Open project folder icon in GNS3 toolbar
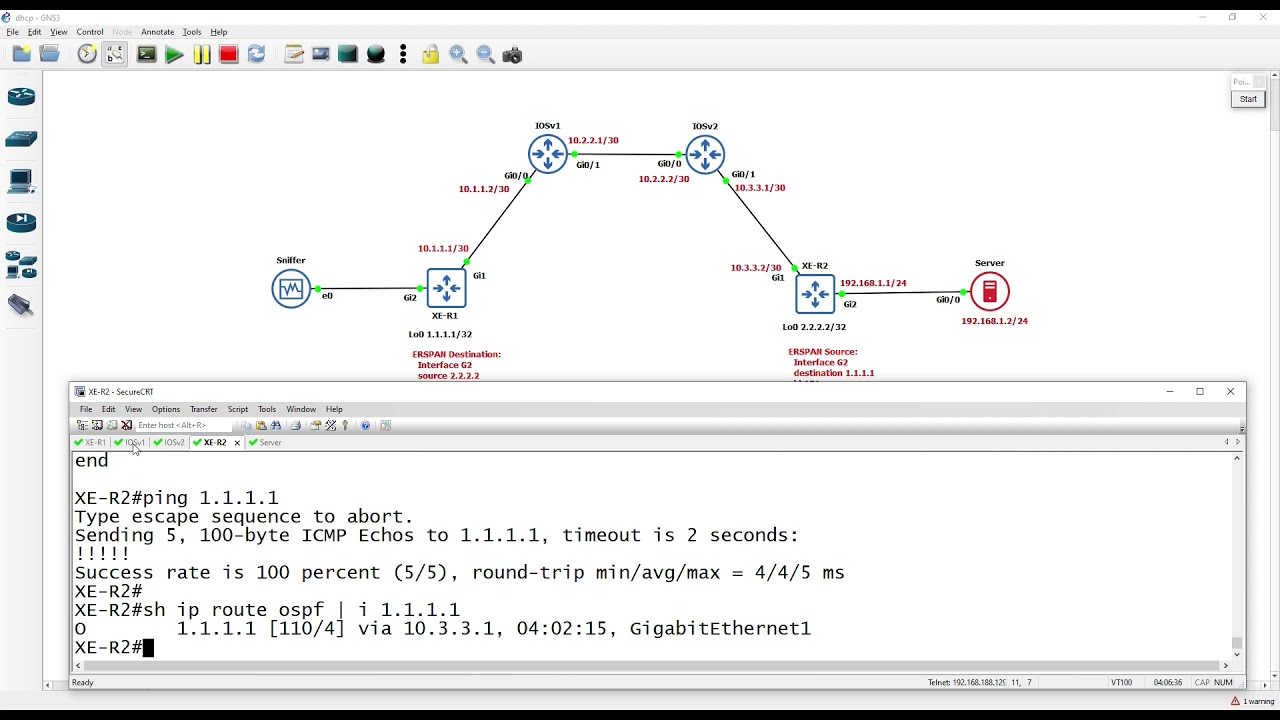 pos(49,54)
